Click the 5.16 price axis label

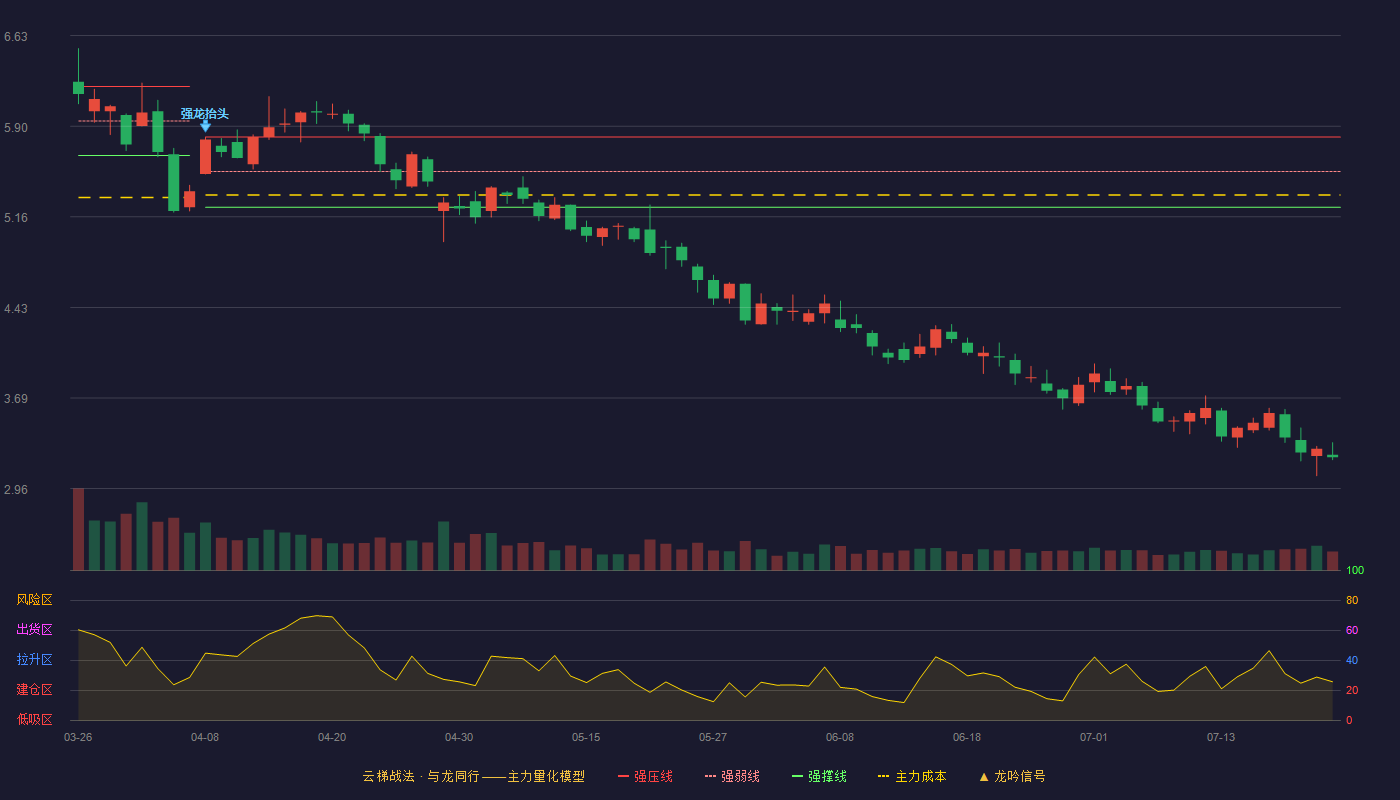(15, 218)
